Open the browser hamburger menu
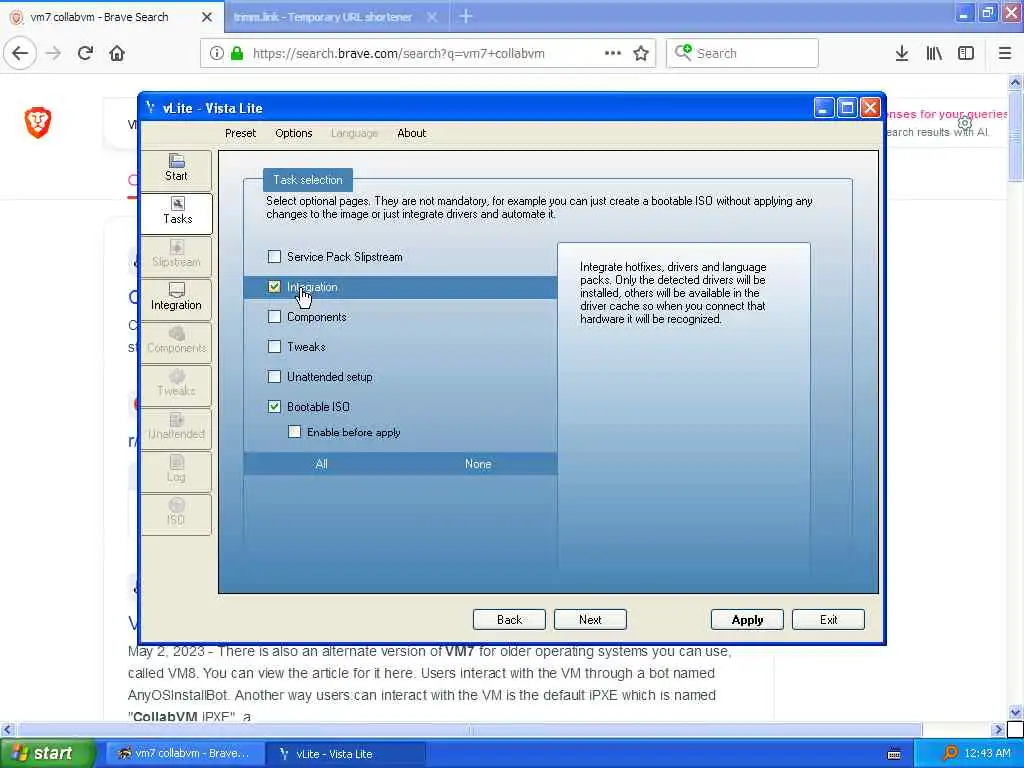Viewport: 1024px width, 768px height. 1005,53
